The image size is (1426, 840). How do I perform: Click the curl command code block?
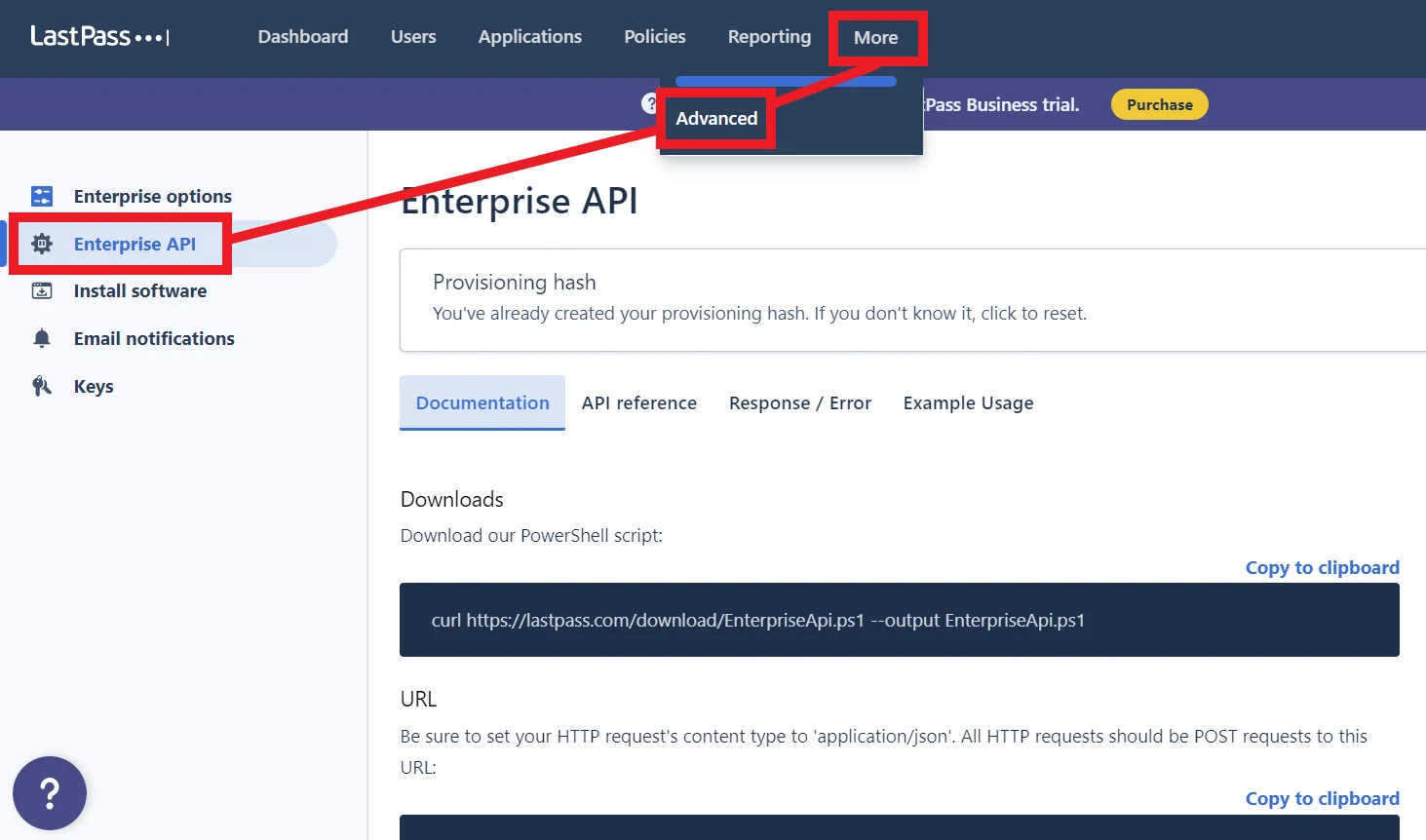click(x=900, y=620)
